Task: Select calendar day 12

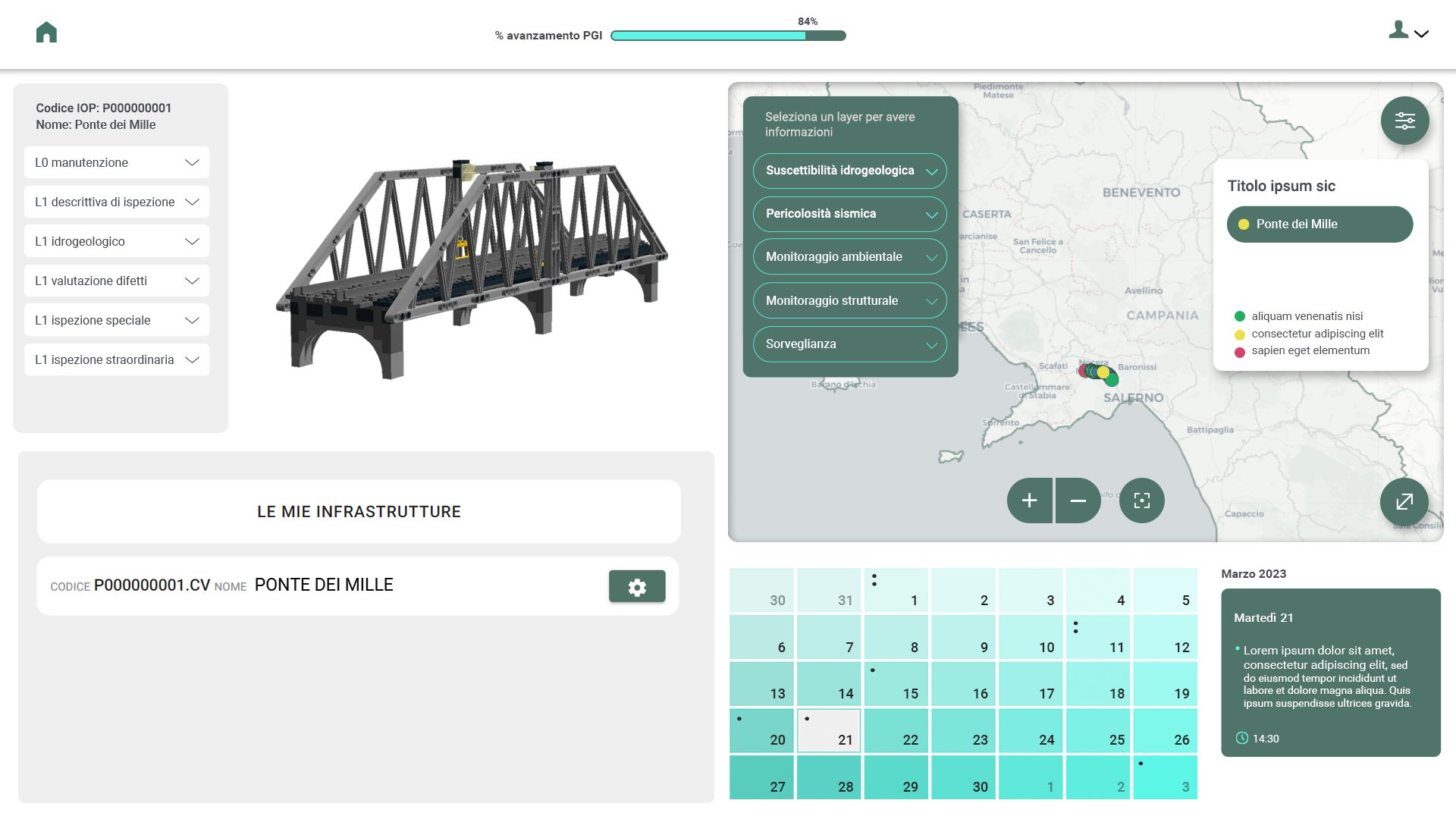Action: (x=1166, y=637)
